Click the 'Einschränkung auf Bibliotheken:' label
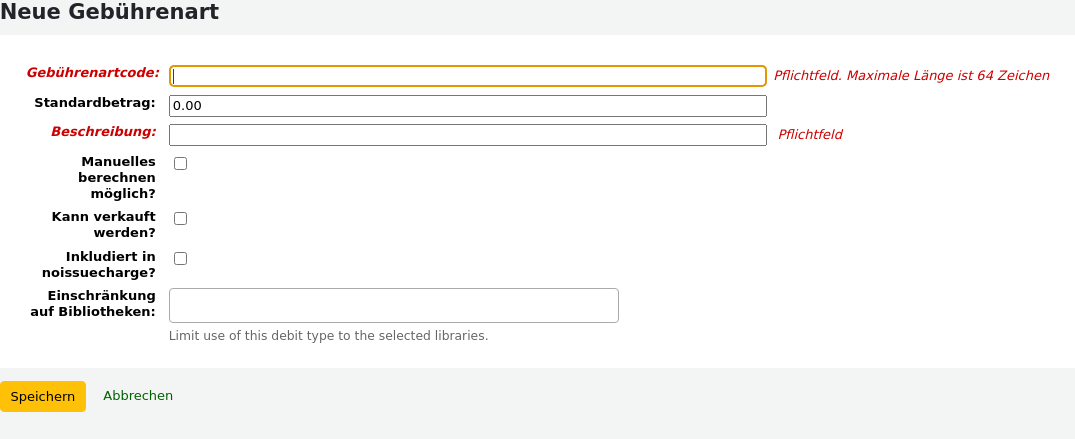Screen dimensions: 1075x439 click(93, 303)
